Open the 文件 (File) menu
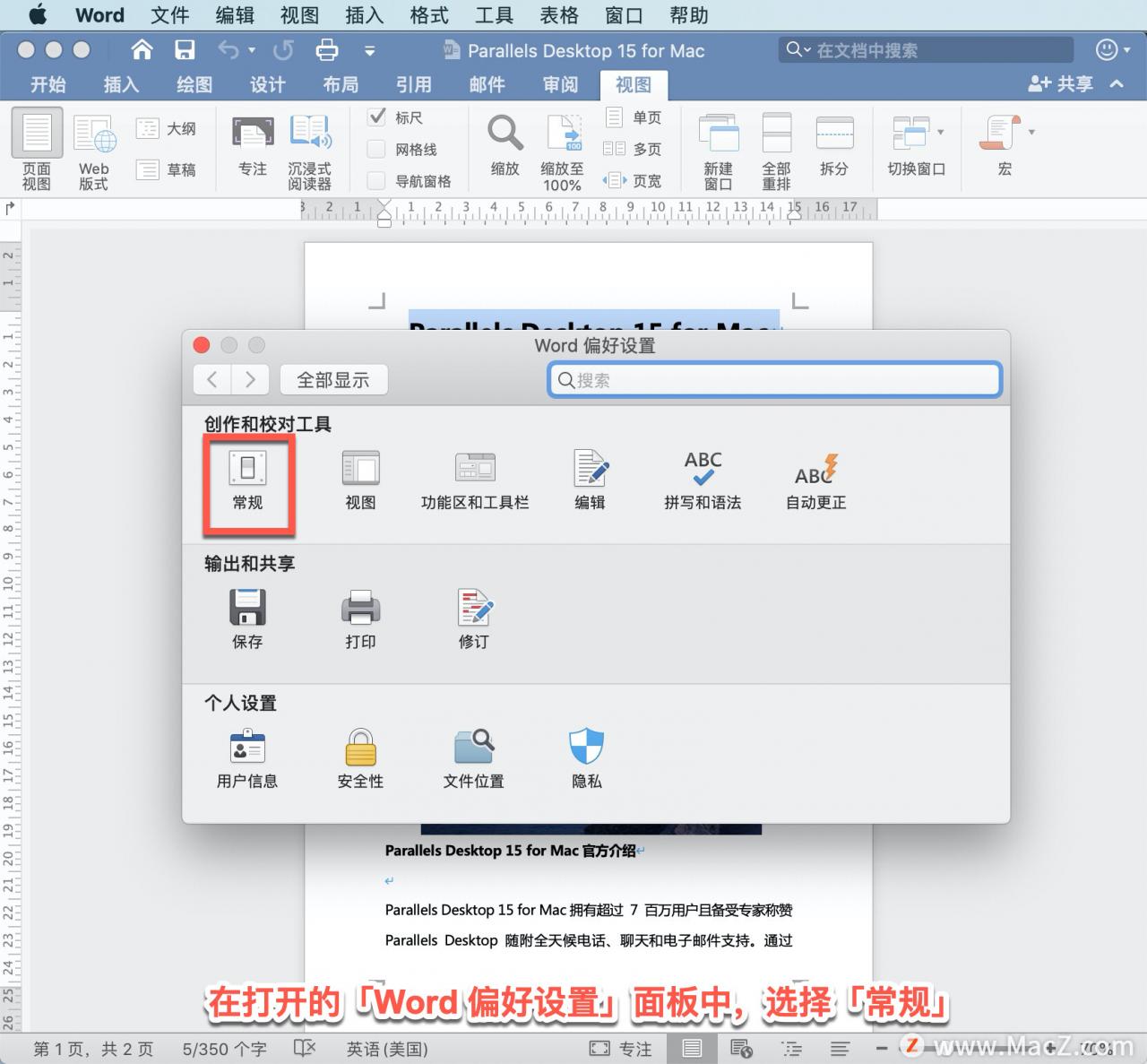 point(169,15)
